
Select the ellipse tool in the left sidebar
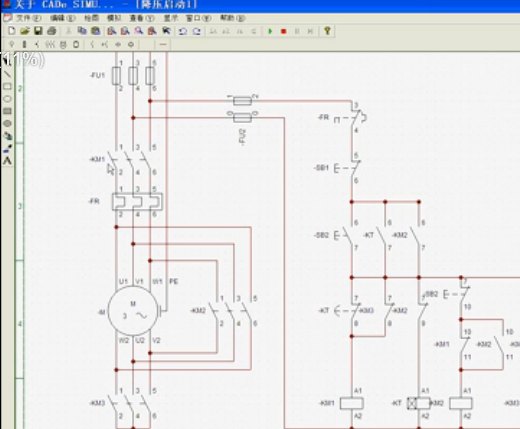7,99
